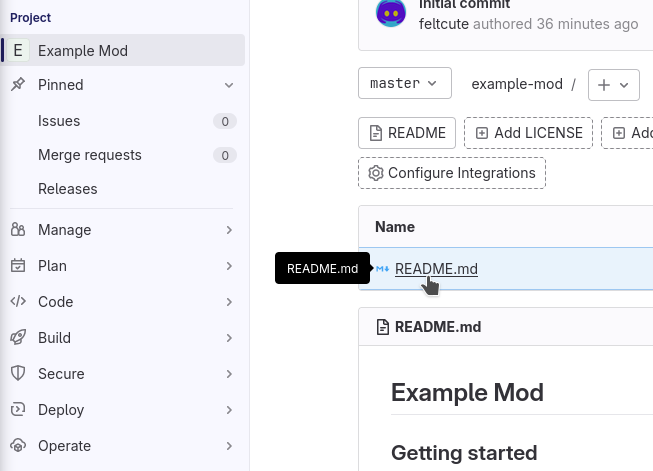Open Merge requests in the sidebar
653x471 pixels.
click(90, 155)
